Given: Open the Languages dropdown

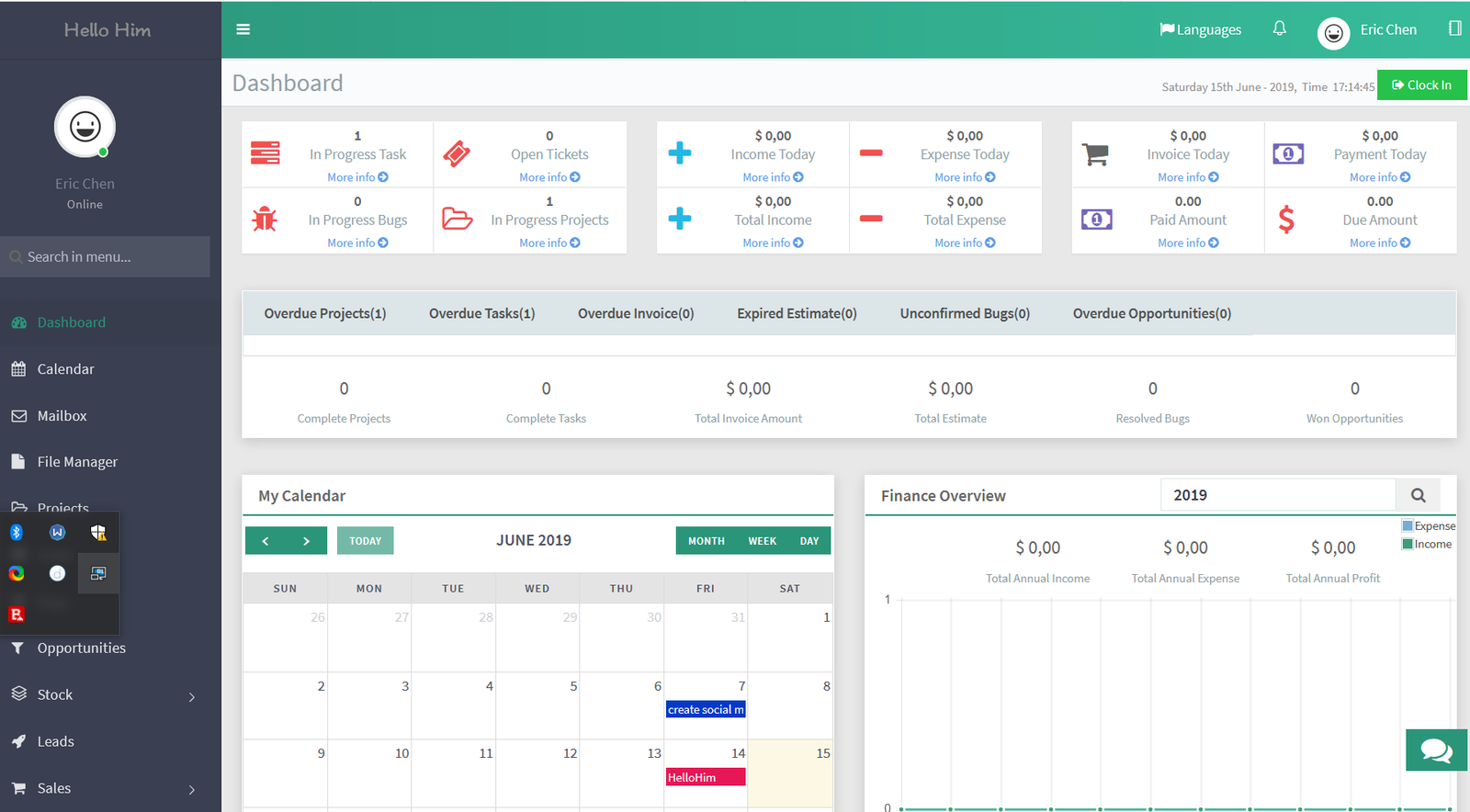Looking at the screenshot, I should (x=1200, y=29).
